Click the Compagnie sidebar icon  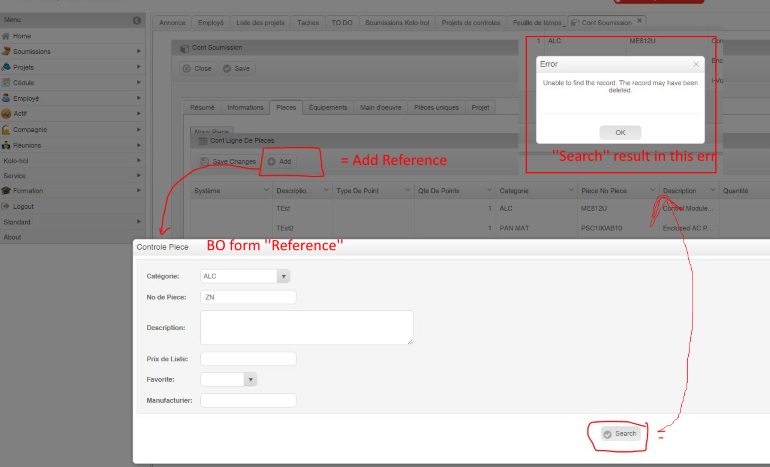click(6, 130)
